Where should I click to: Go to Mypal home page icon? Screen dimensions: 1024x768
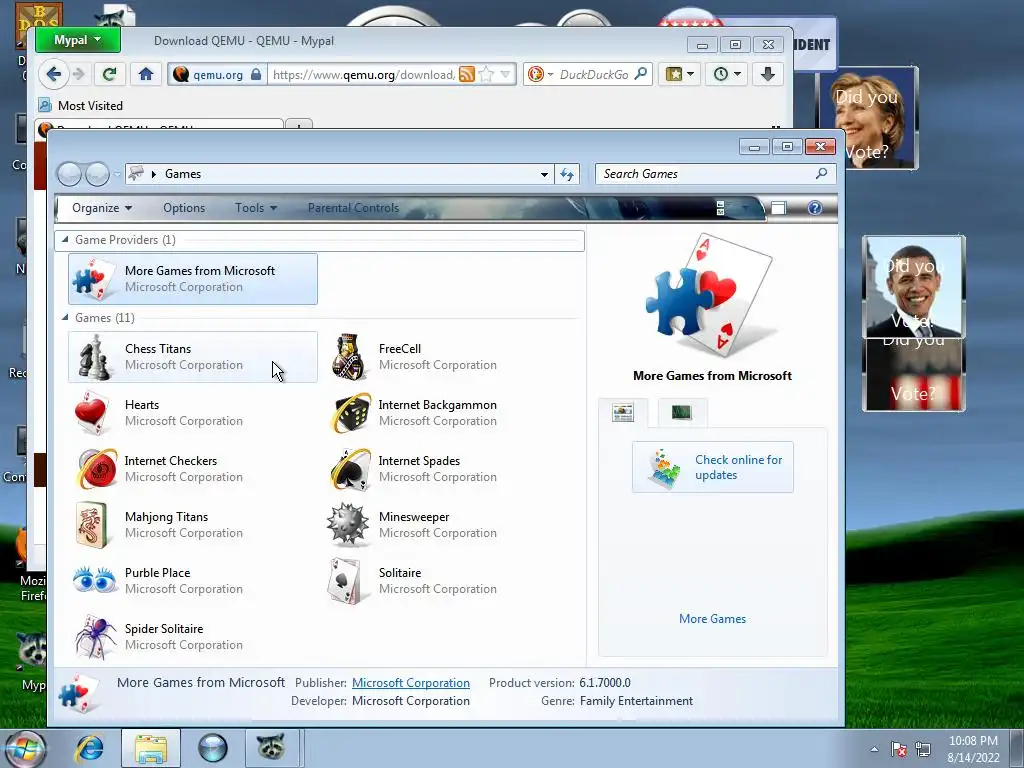point(146,74)
